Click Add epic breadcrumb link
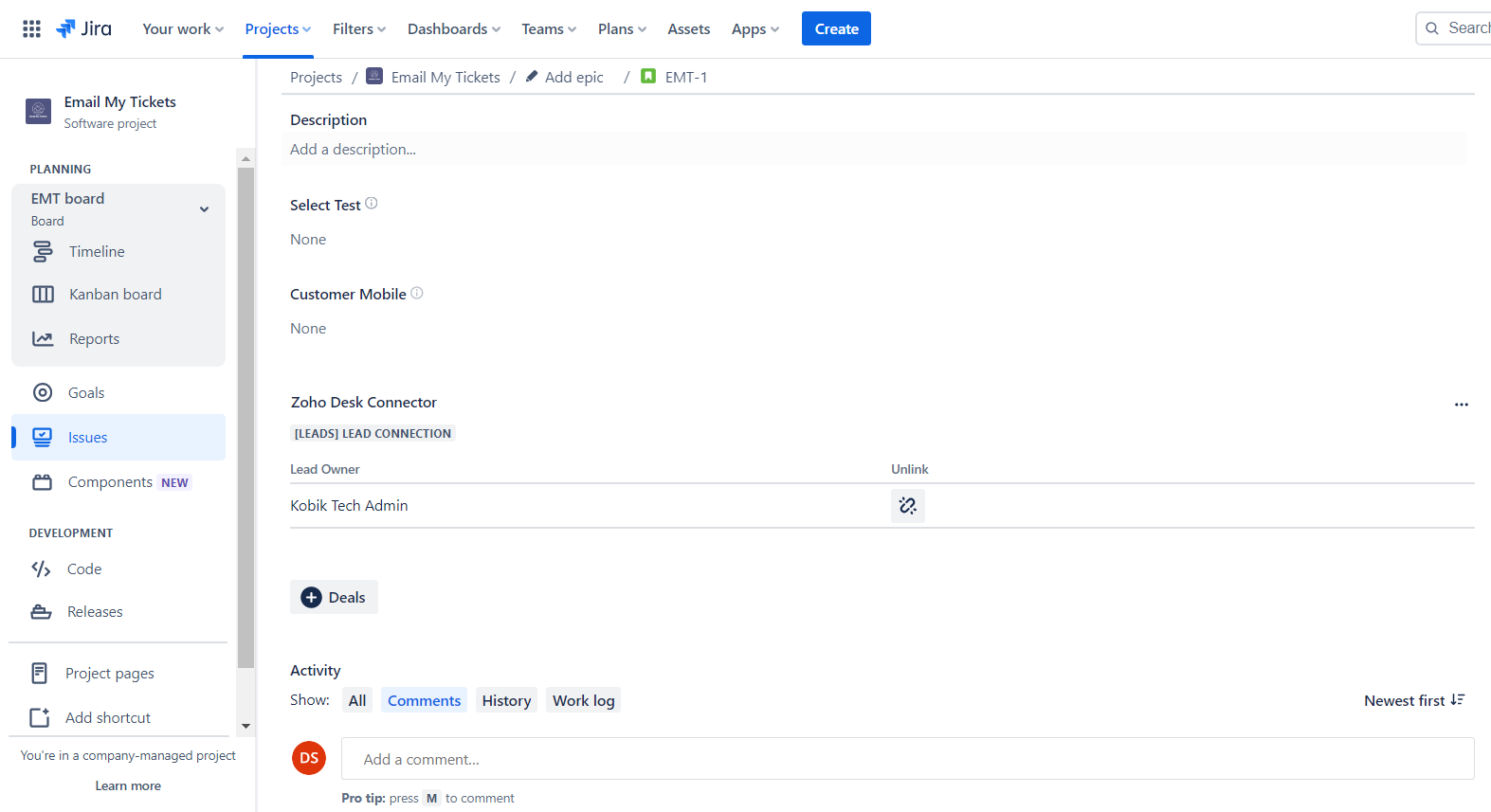 point(573,77)
